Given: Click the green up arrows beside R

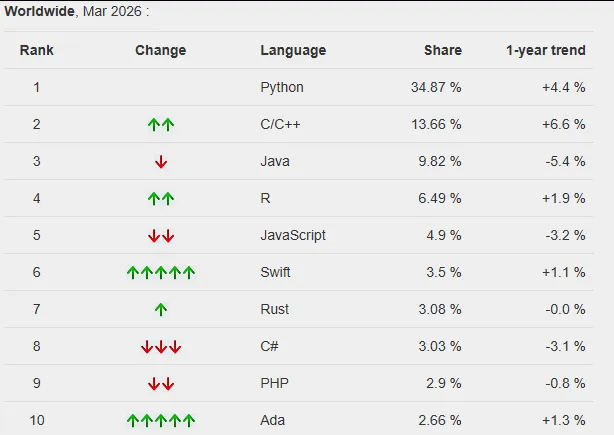Looking at the screenshot, I should click(x=161, y=199).
